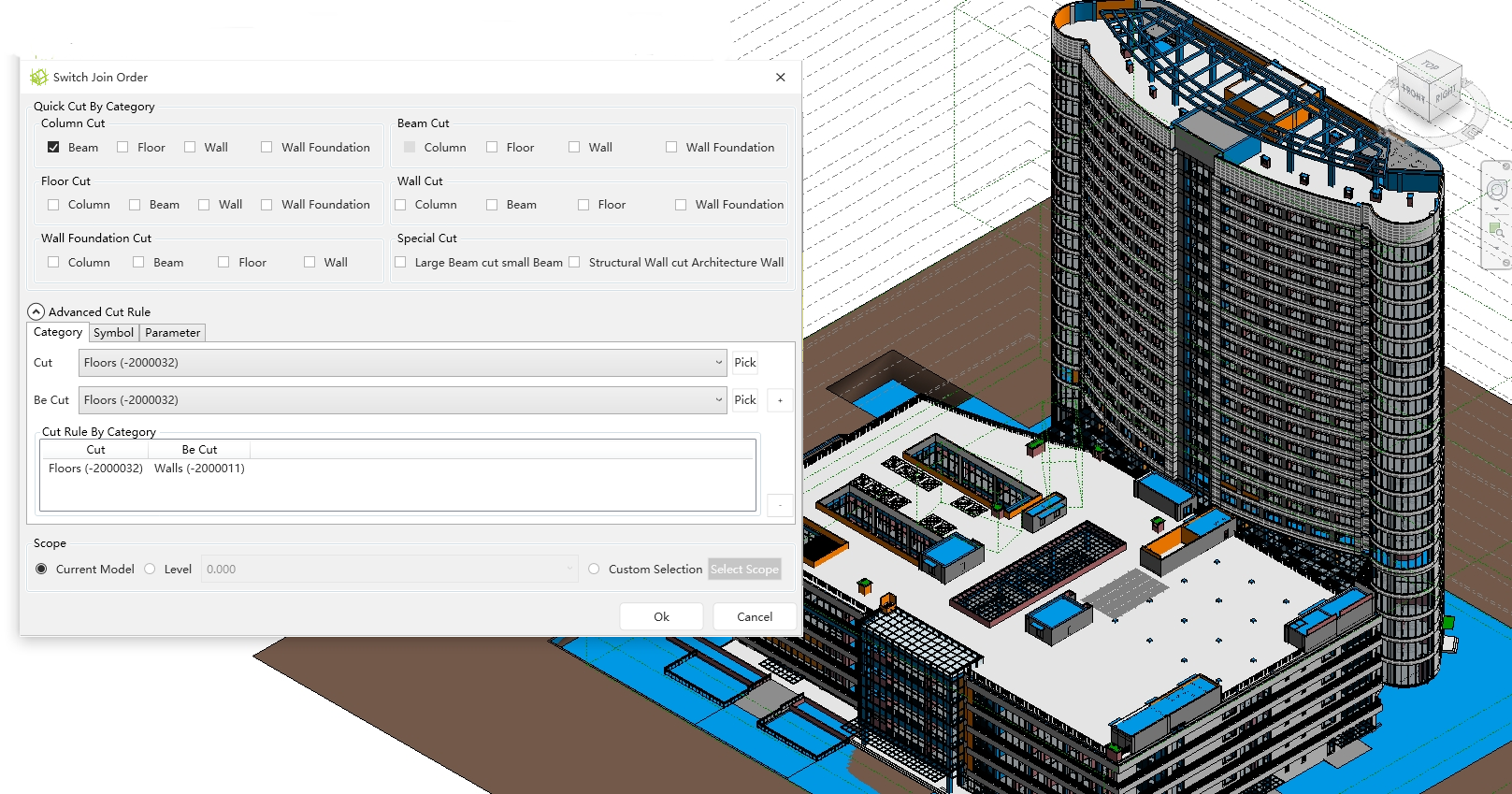Enable Large Beam cut small Beam option
Screen dimensions: 1512x794
click(x=401, y=263)
